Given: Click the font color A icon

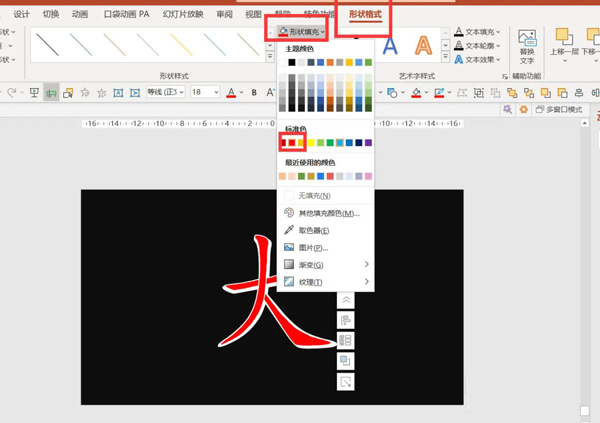Looking at the screenshot, I should click(231, 93).
